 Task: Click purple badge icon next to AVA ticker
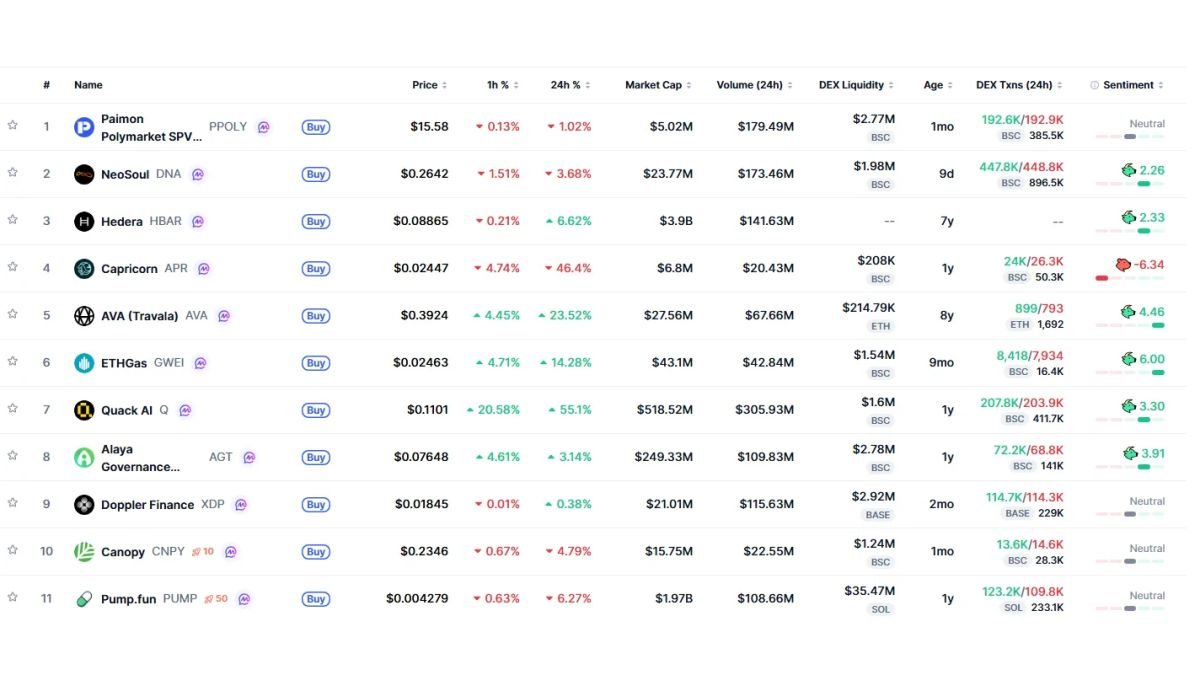coord(224,316)
